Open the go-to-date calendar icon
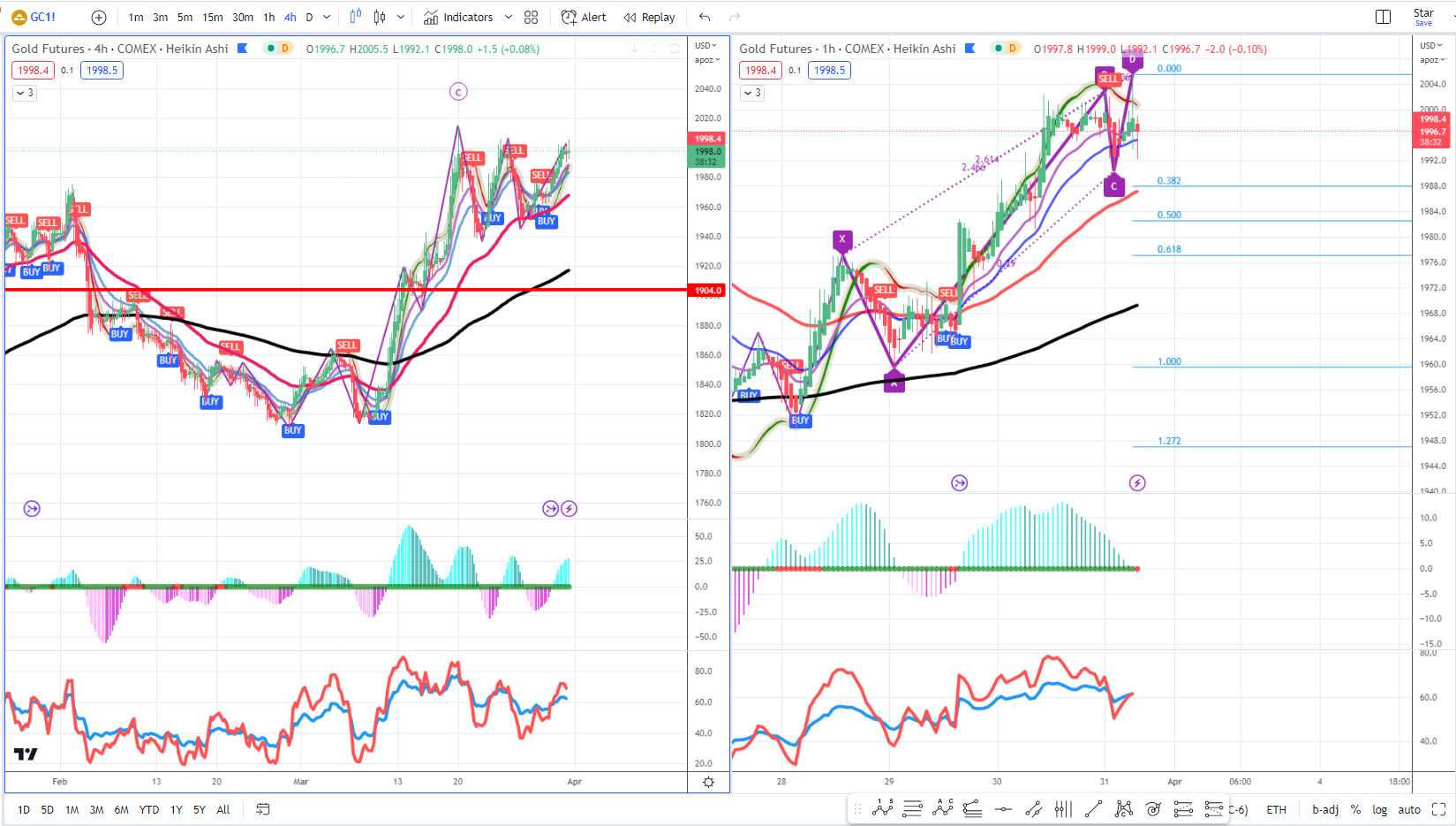The width and height of the screenshot is (1456, 826). pos(262,809)
